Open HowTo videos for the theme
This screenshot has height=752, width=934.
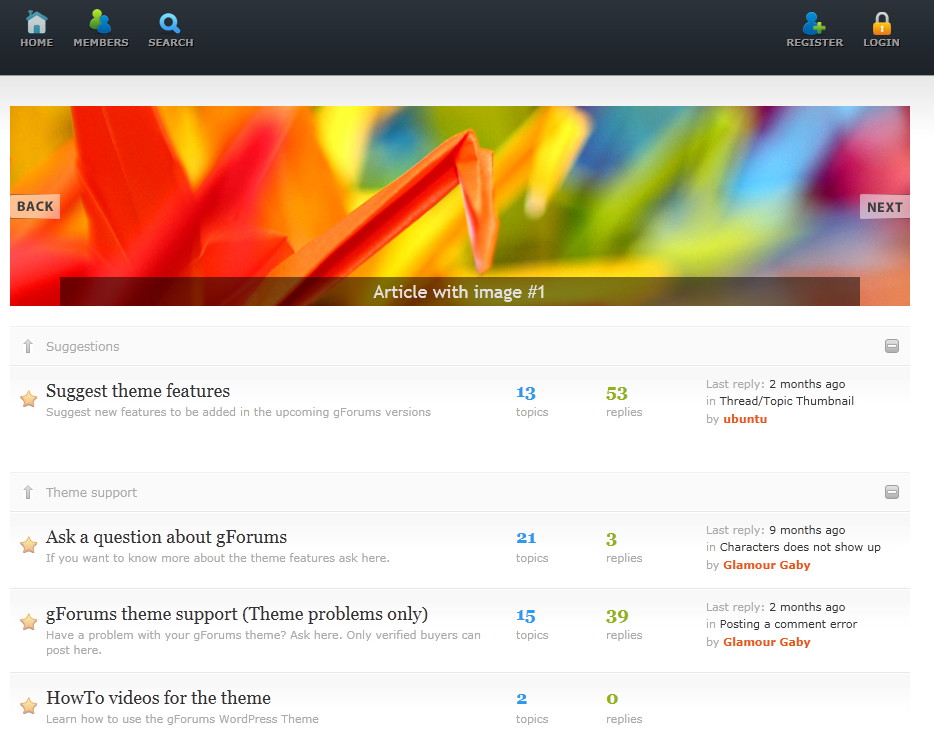(x=158, y=698)
